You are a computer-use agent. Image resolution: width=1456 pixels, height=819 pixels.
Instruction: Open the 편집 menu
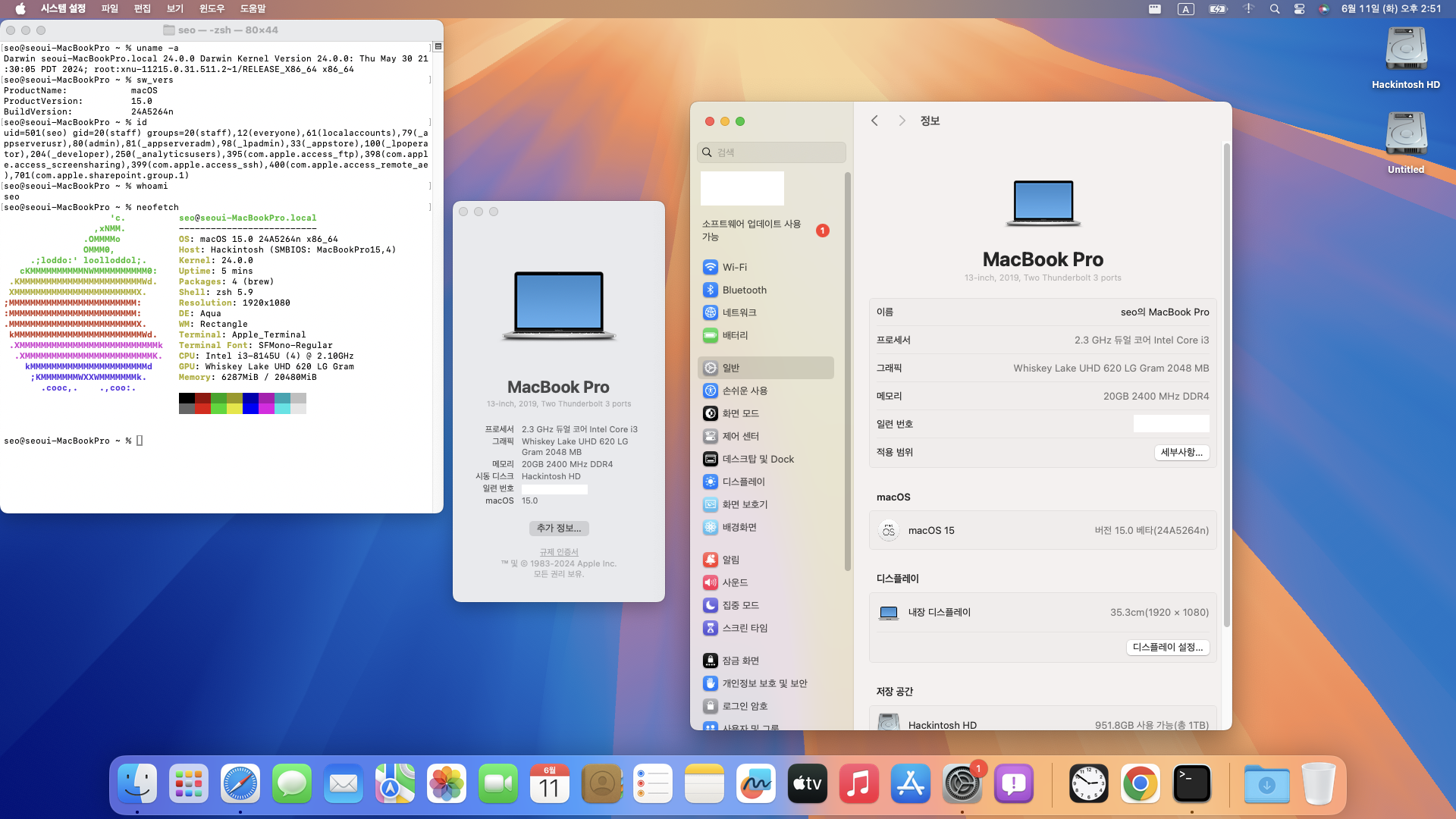pos(143,9)
